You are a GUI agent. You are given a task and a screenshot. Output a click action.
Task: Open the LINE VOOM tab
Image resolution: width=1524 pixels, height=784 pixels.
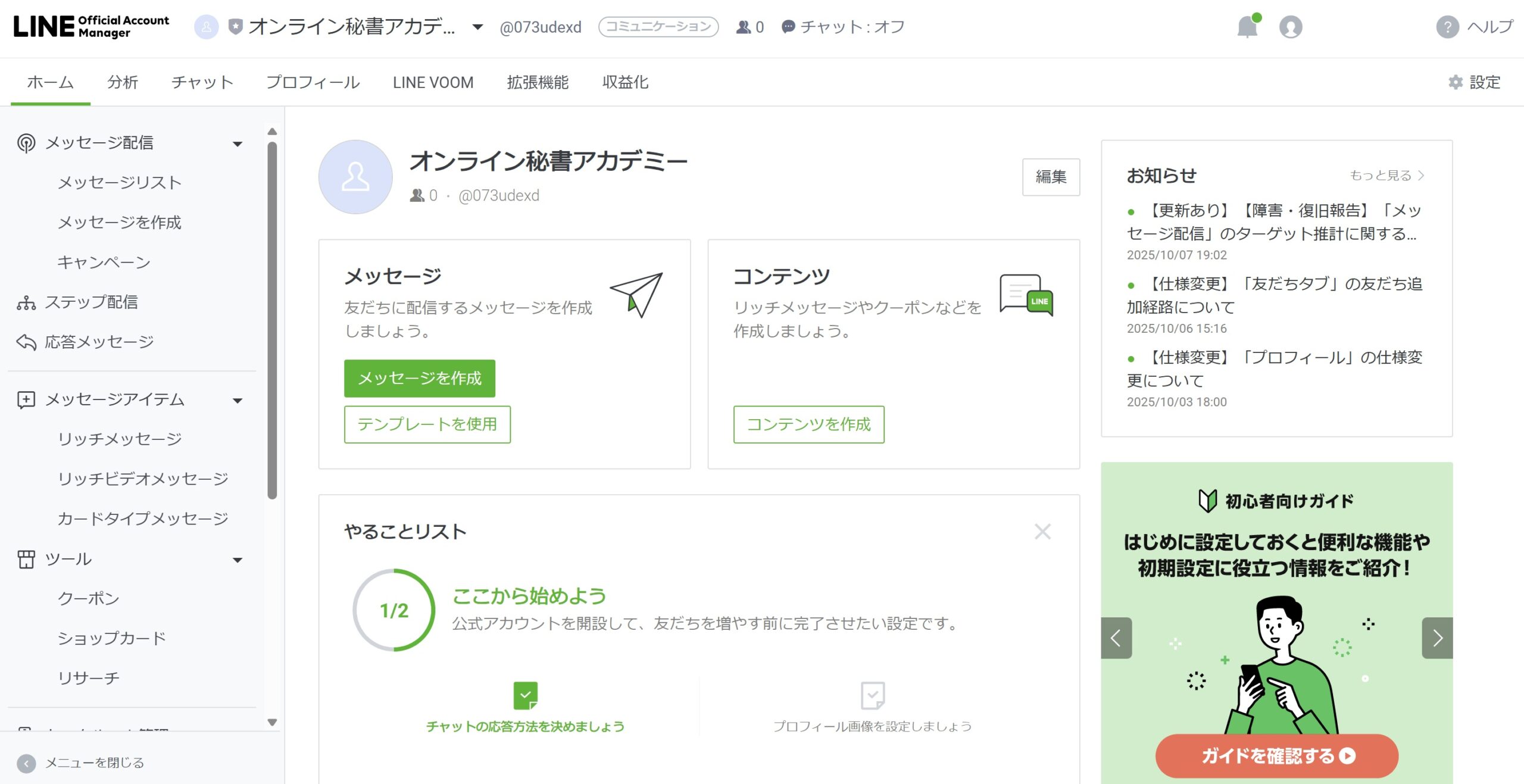pos(433,82)
